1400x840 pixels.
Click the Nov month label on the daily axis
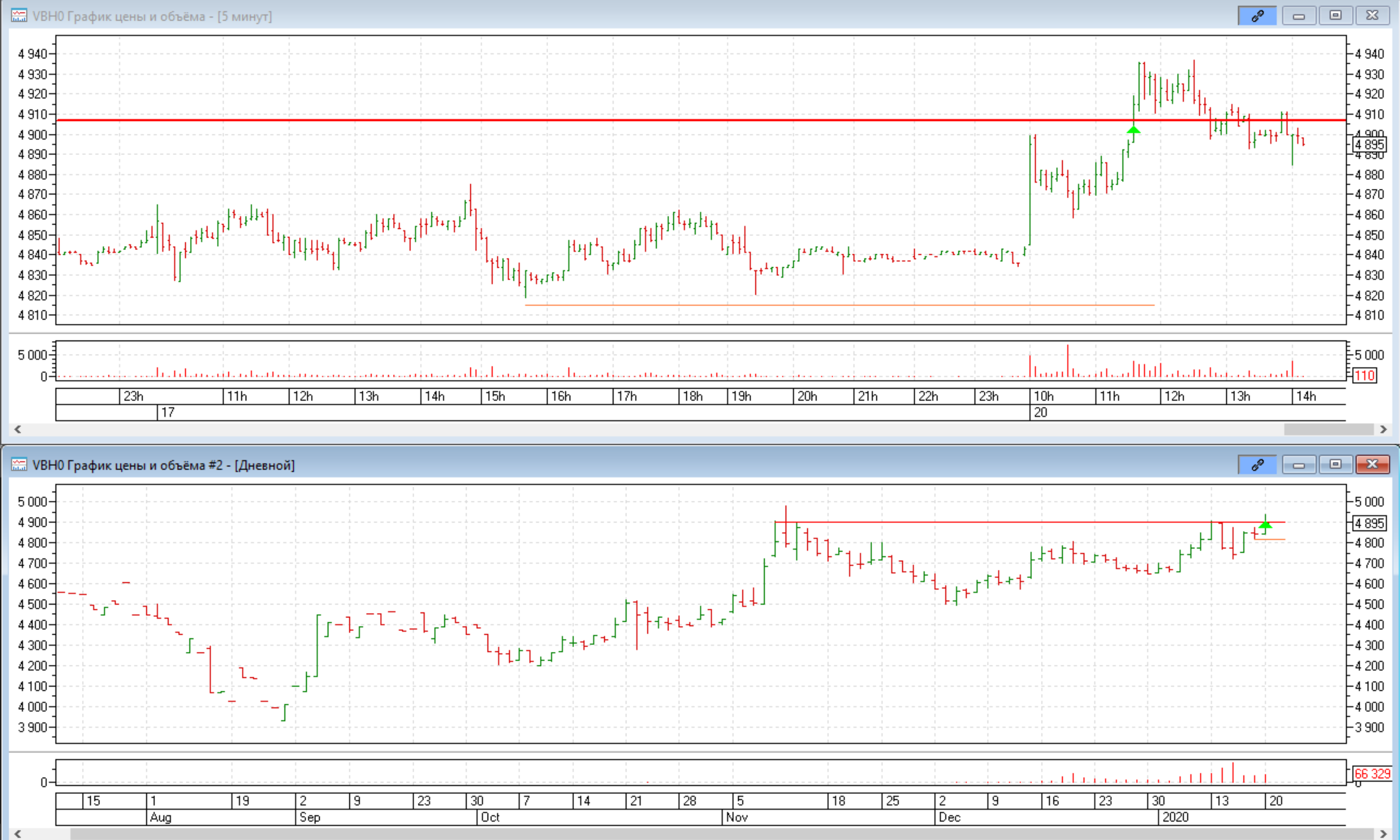click(x=737, y=817)
